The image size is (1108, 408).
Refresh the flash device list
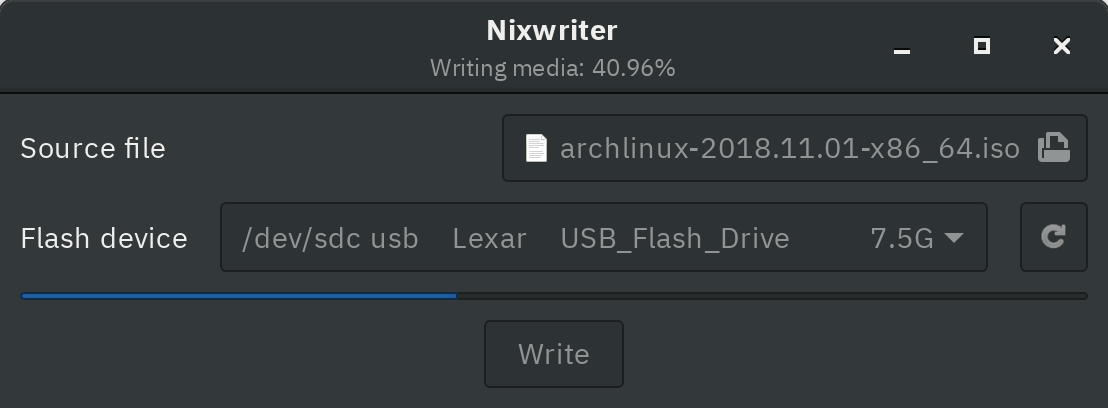pos(1054,237)
